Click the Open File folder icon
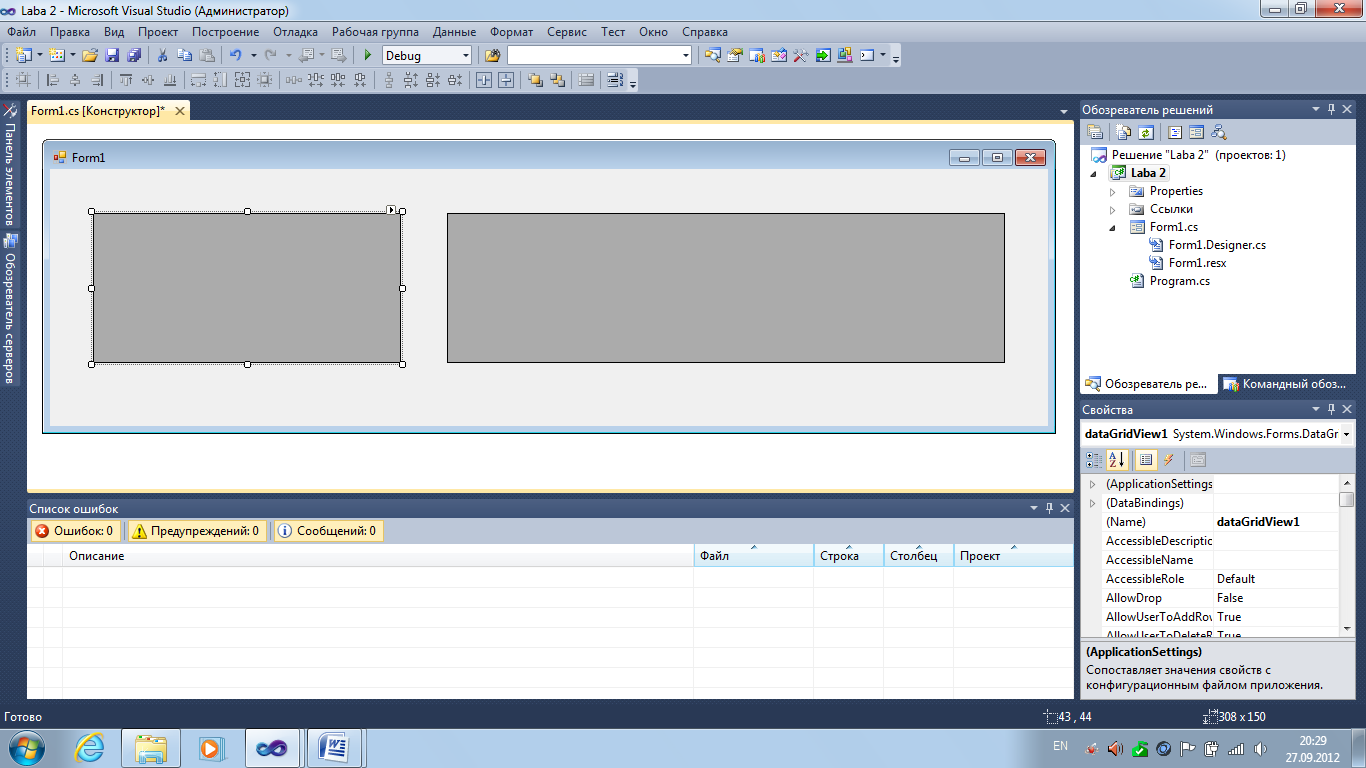 90,56
